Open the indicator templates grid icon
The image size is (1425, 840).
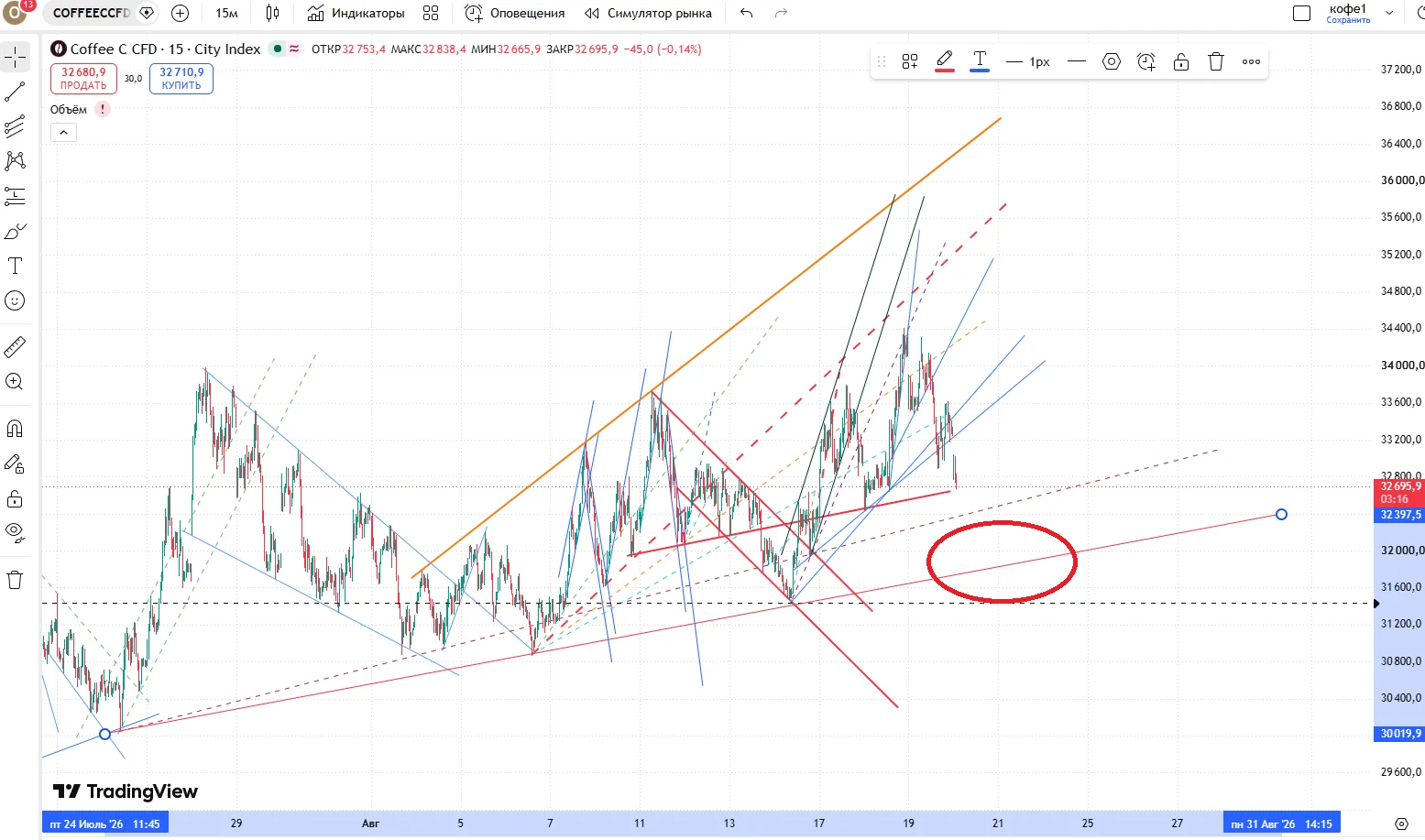[x=431, y=13]
